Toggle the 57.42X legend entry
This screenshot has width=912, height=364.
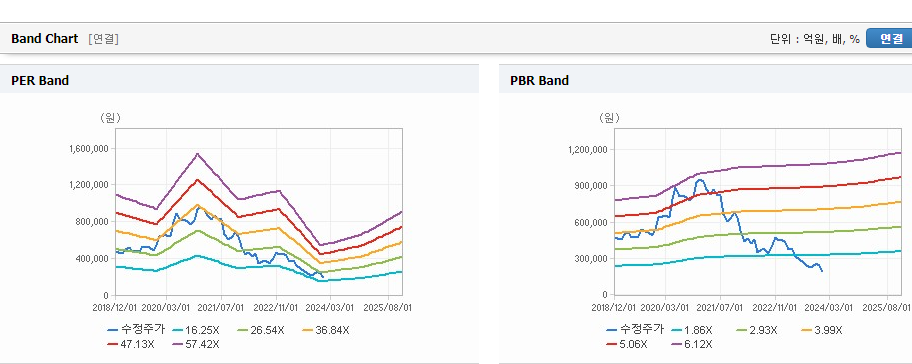pyautogui.click(x=196, y=344)
